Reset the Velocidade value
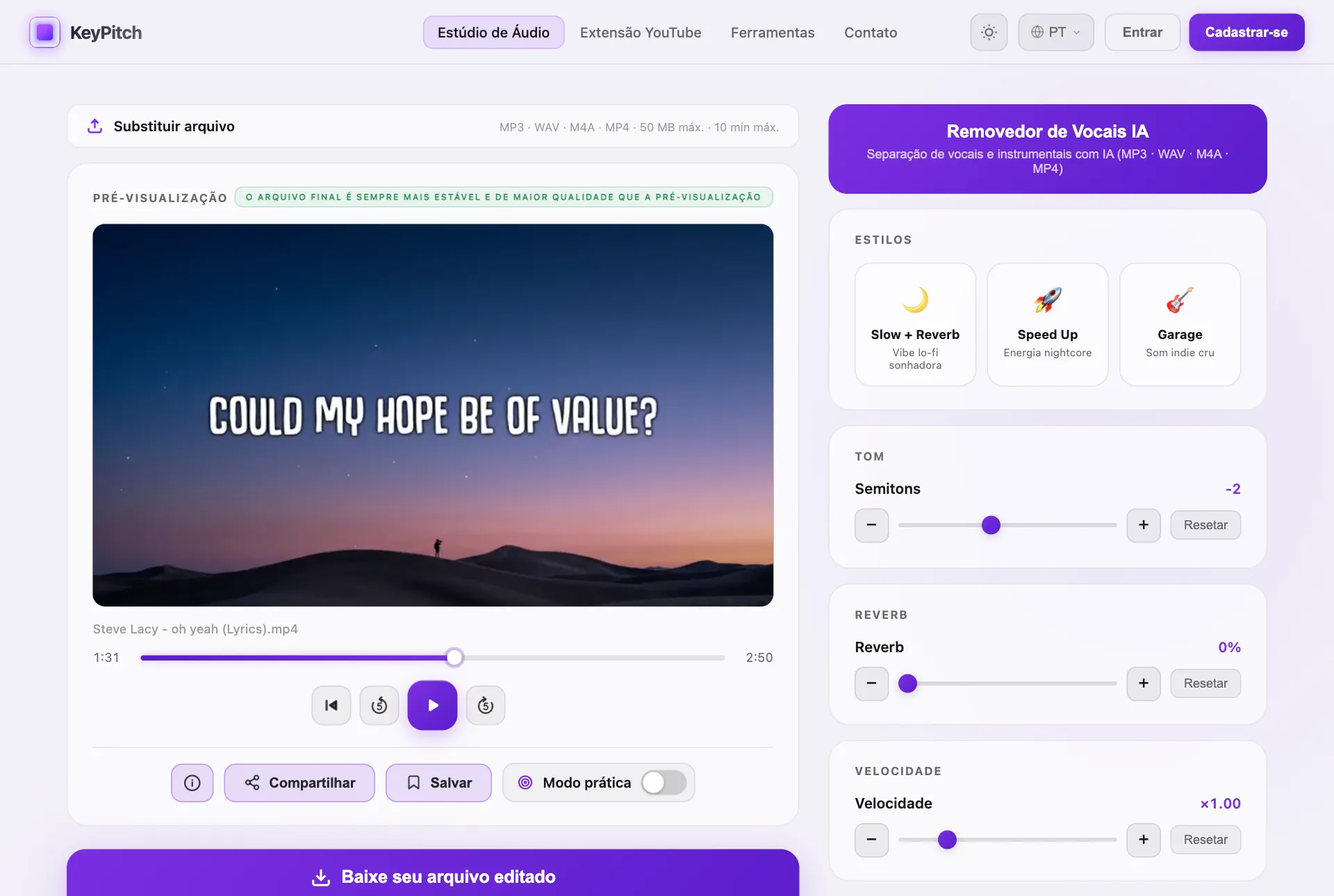 (1205, 840)
